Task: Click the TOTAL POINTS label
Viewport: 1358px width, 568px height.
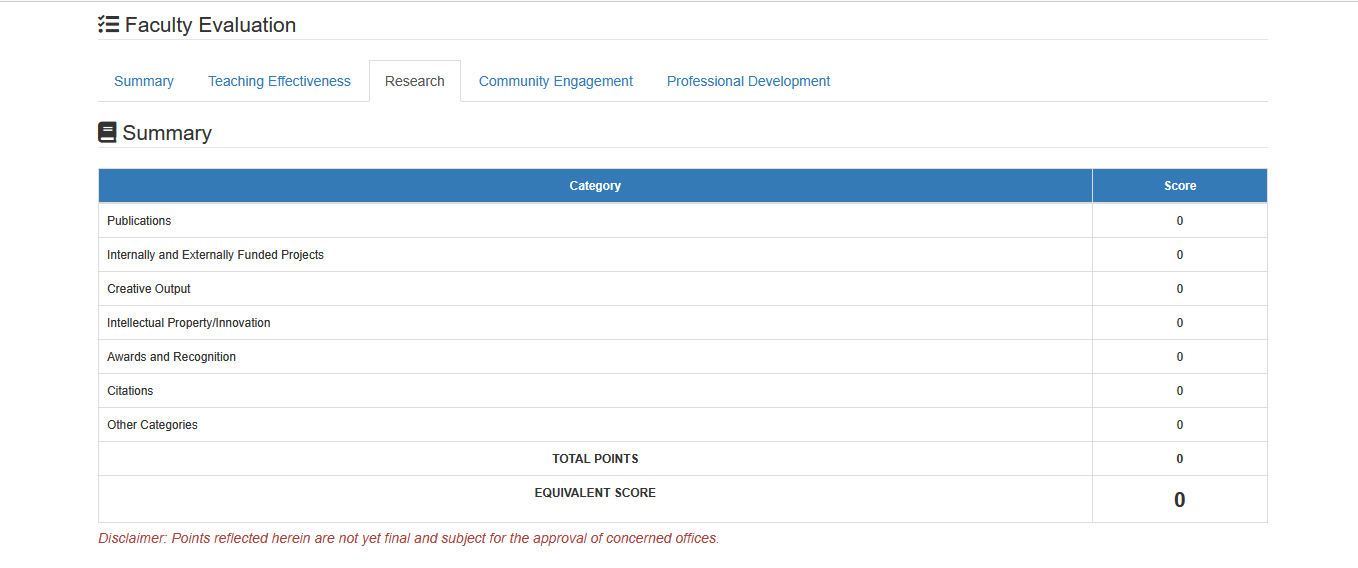Action: (595, 459)
